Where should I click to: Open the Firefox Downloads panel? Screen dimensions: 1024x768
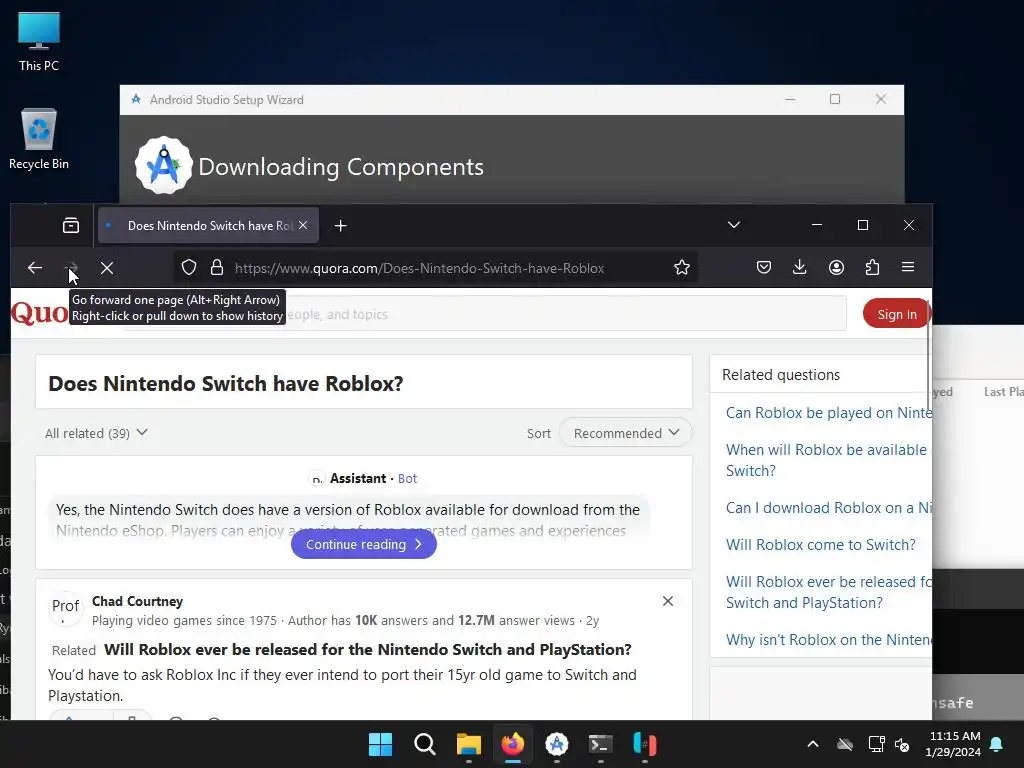799,267
